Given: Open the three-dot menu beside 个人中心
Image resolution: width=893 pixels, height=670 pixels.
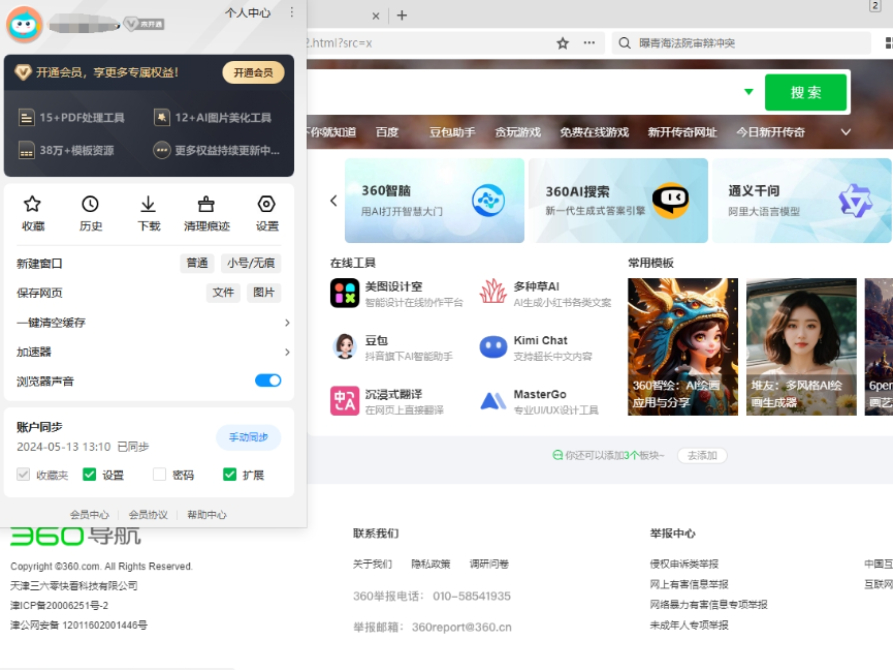Looking at the screenshot, I should [292, 13].
